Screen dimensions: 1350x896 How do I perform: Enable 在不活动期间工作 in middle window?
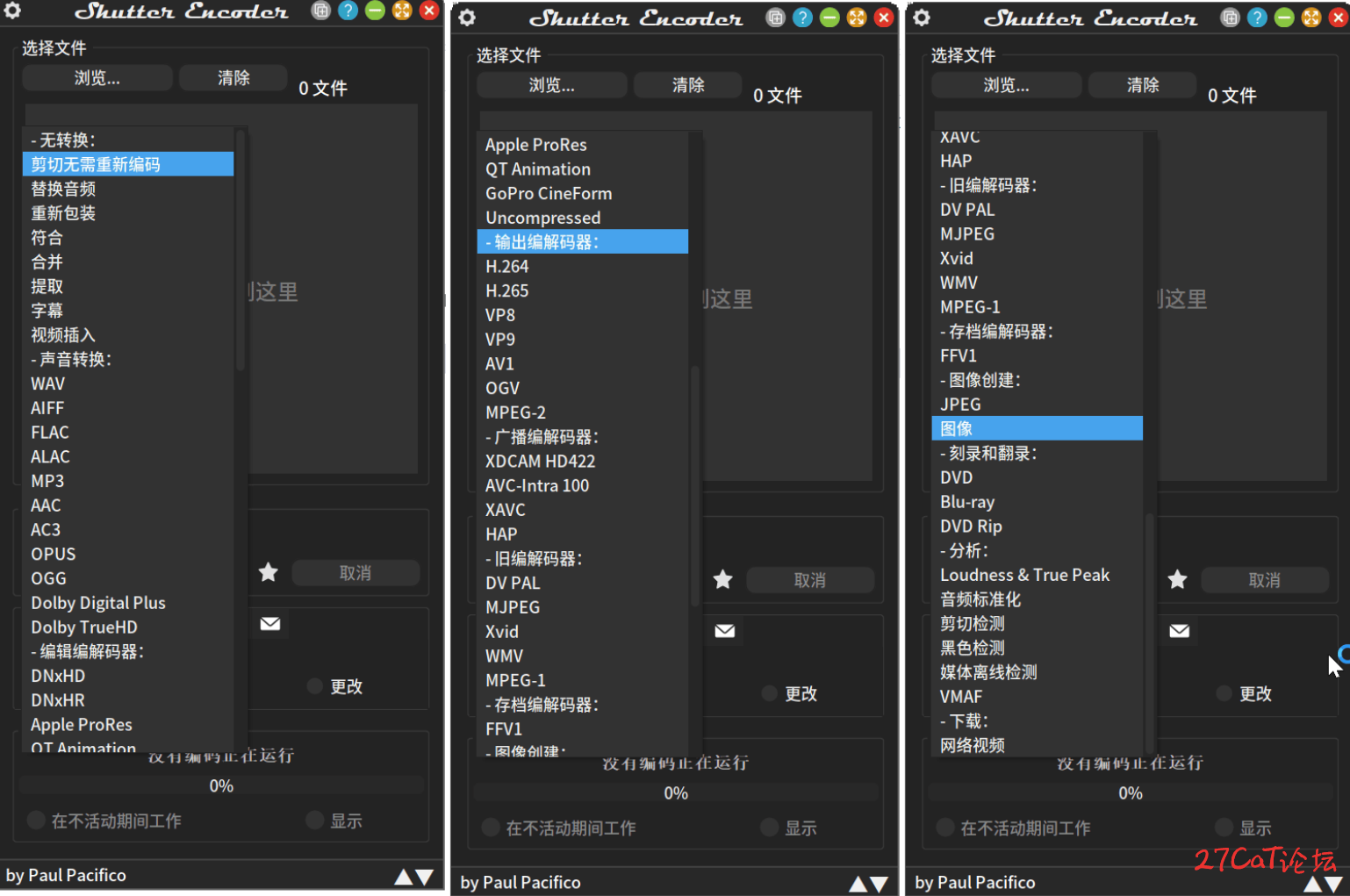click(x=491, y=828)
